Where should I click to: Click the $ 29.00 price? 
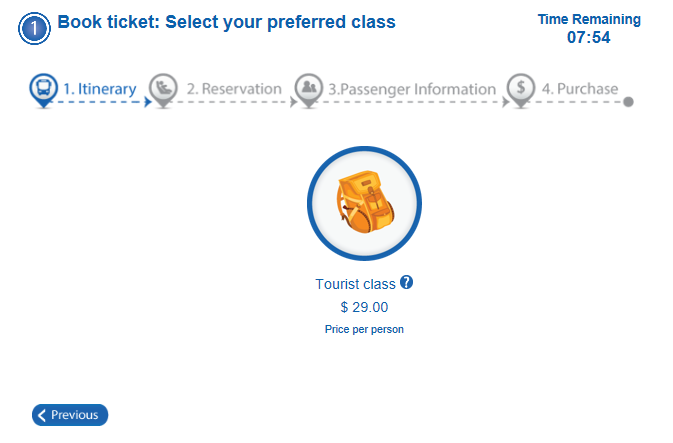[364, 307]
